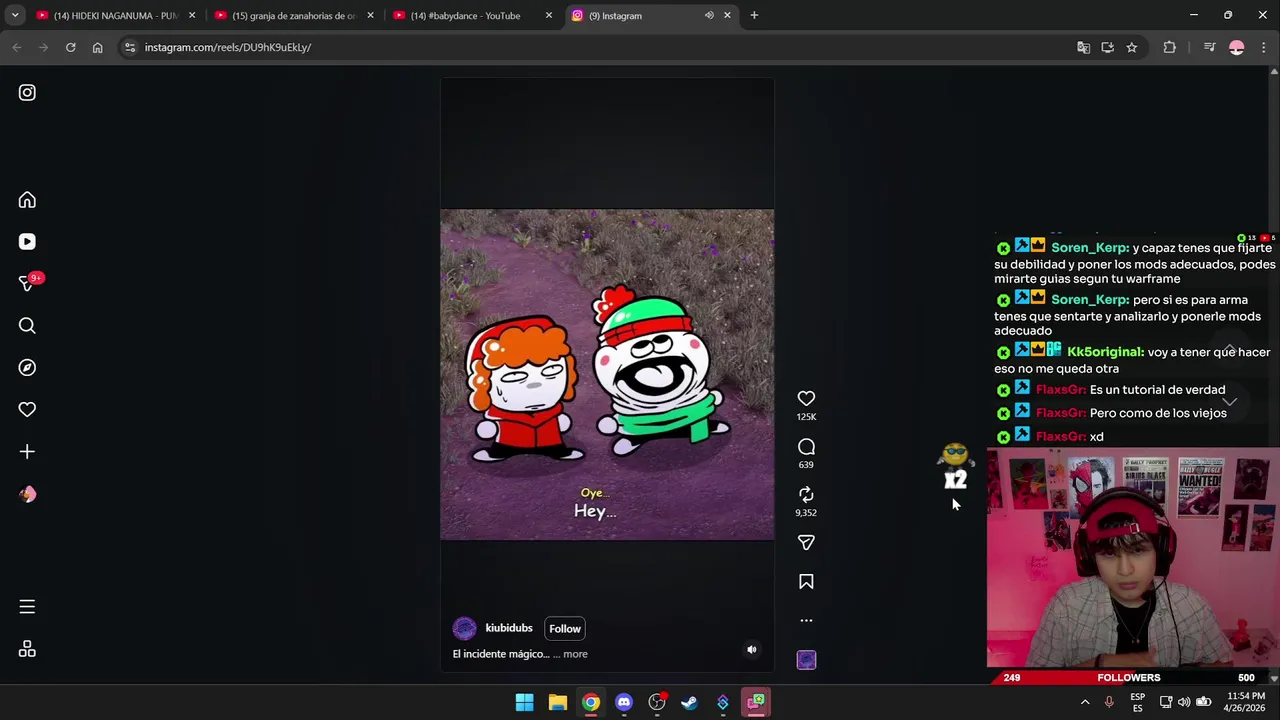The width and height of the screenshot is (1280, 720).
Task: Open the taskbar volume control
Action: coord(1184,702)
